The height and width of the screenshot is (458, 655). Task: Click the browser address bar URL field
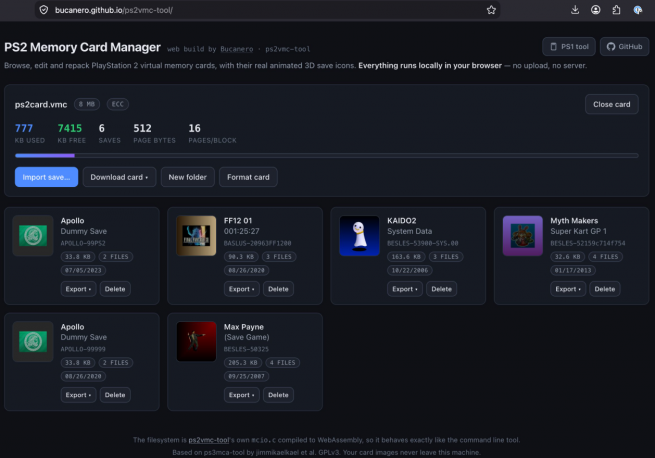[x=267, y=10]
